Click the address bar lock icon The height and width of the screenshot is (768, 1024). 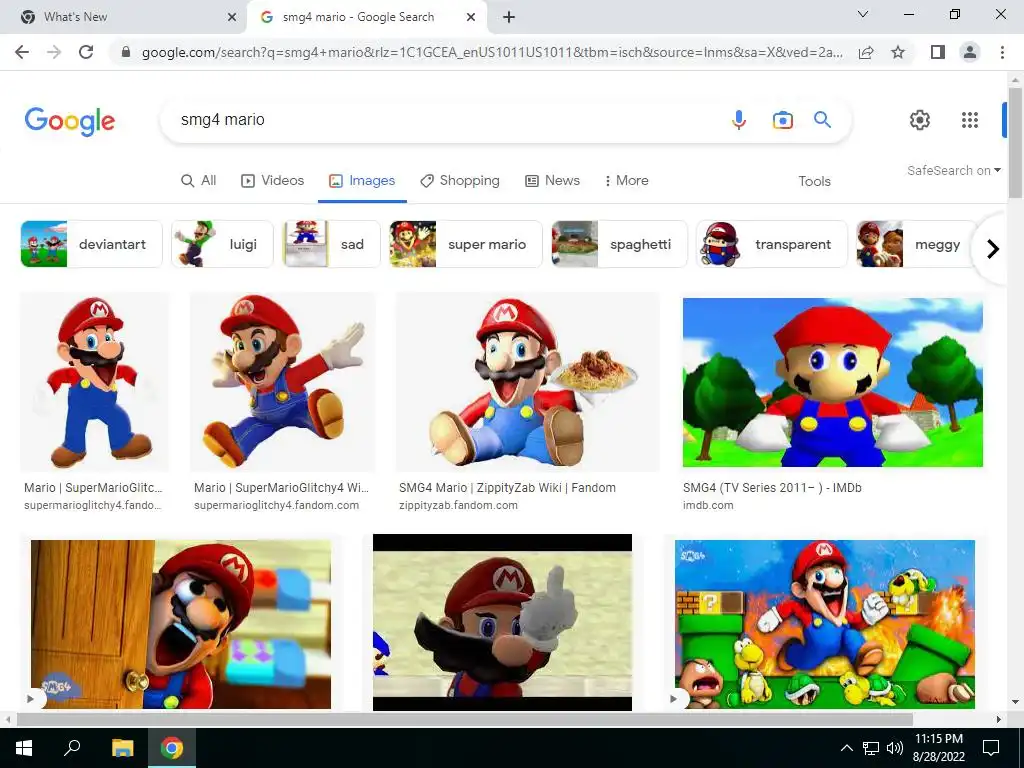(126, 52)
